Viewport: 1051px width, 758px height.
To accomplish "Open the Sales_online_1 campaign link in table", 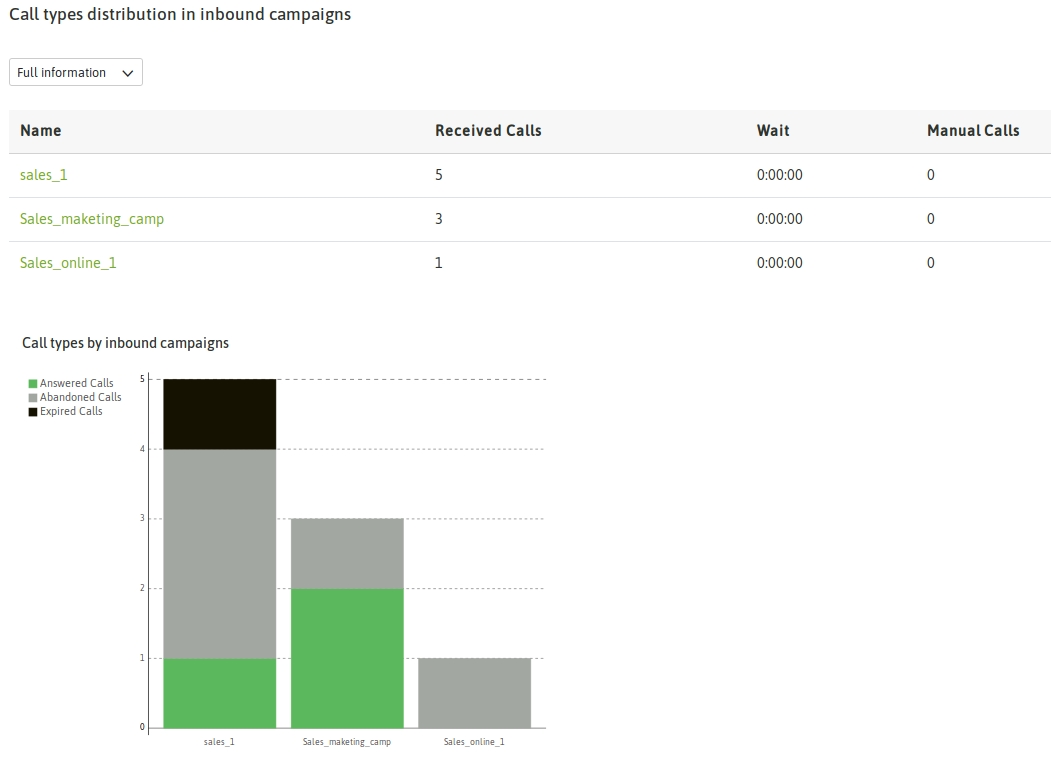I will pyautogui.click(x=68, y=263).
